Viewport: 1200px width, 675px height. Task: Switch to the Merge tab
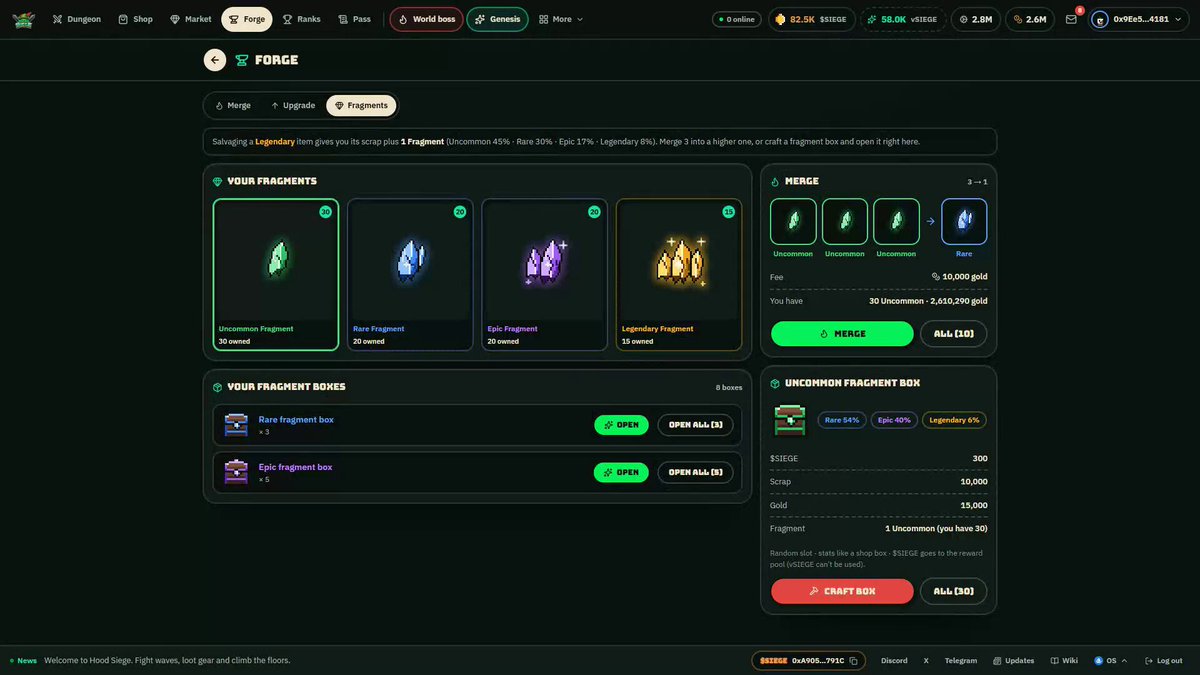coord(233,105)
